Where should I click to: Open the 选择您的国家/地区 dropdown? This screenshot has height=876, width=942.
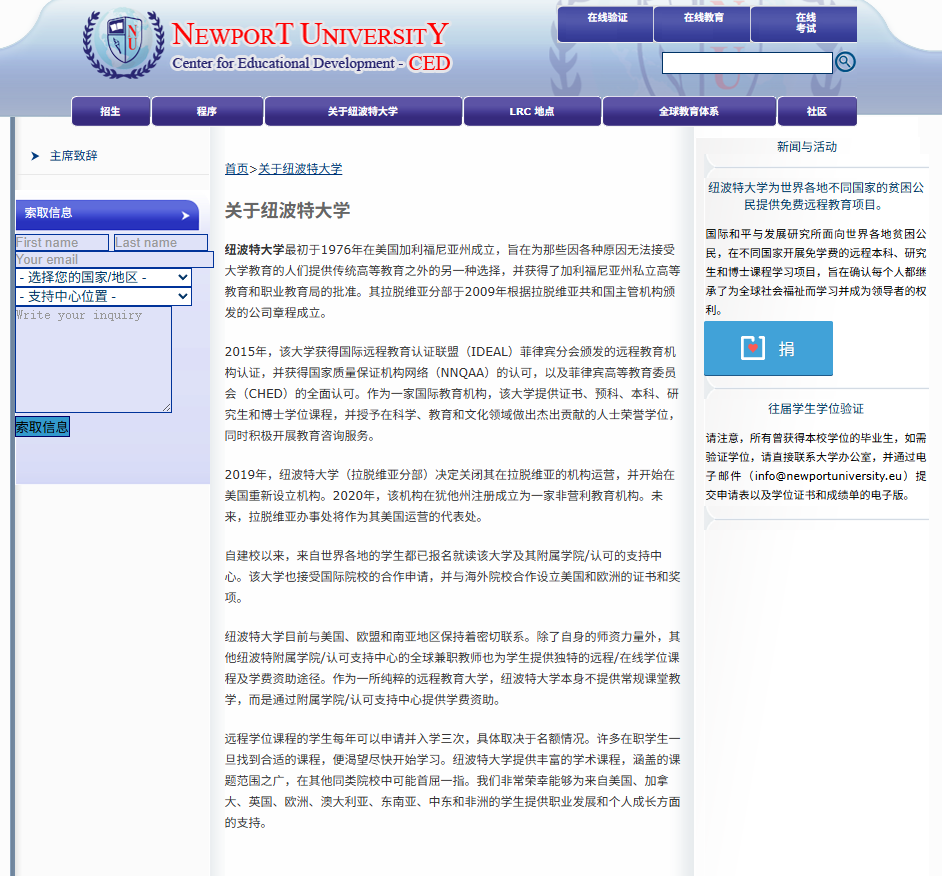103,277
